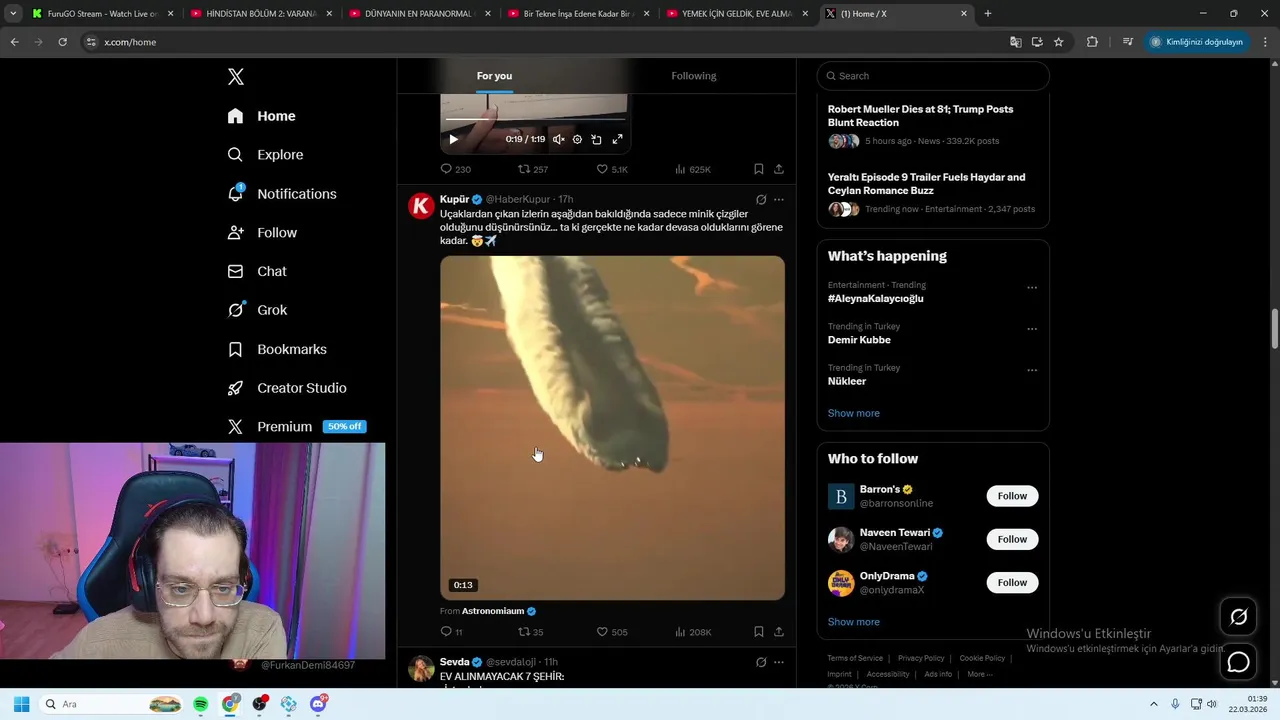Open Chat in the sidebar
The image size is (1280, 720).
257,271
